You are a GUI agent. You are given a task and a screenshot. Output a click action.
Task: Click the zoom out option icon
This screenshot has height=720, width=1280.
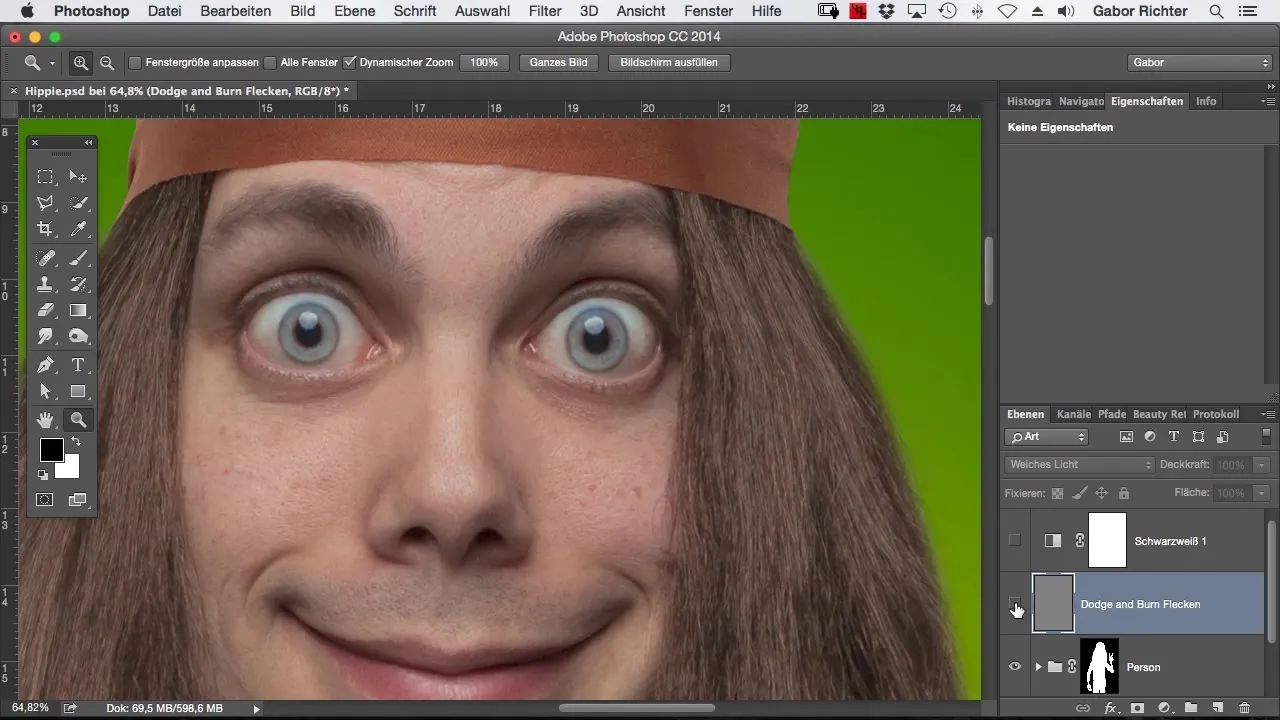point(106,62)
